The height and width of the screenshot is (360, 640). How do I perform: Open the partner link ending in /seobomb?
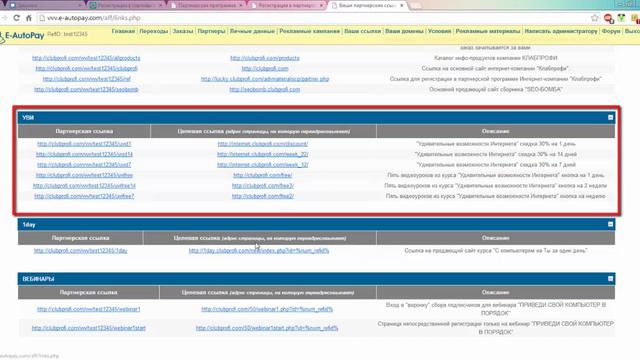point(86,89)
